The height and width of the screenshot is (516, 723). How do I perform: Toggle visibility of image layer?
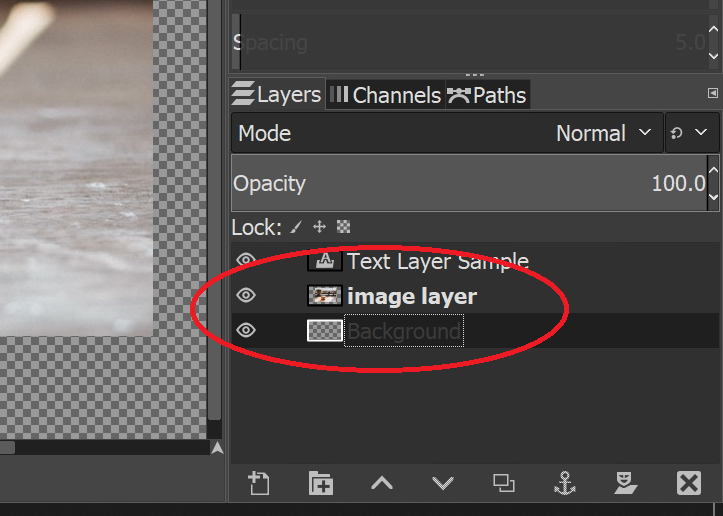246,296
